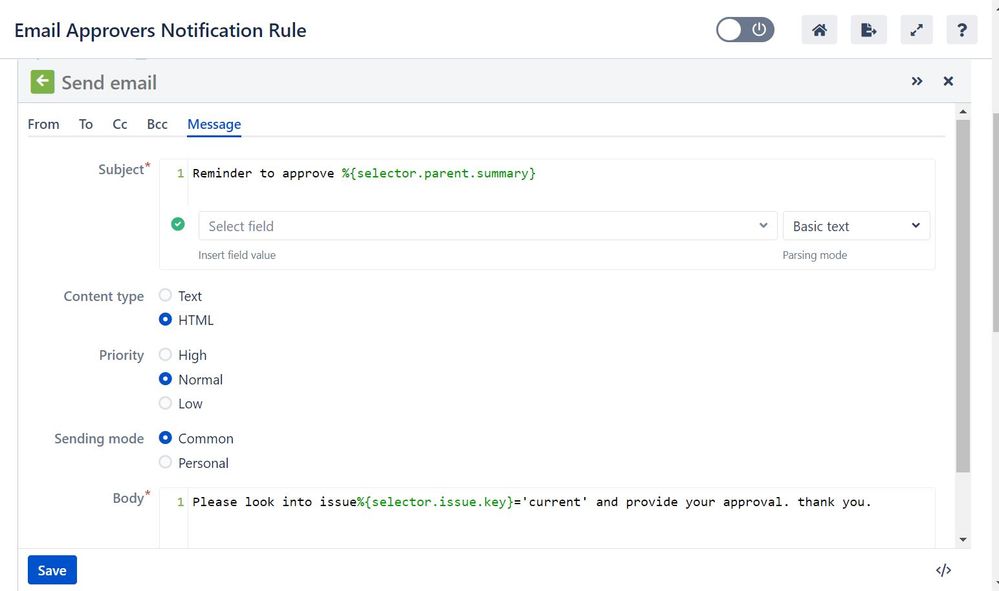
Task: Collapse panel with double chevron icon
Action: coord(917,81)
